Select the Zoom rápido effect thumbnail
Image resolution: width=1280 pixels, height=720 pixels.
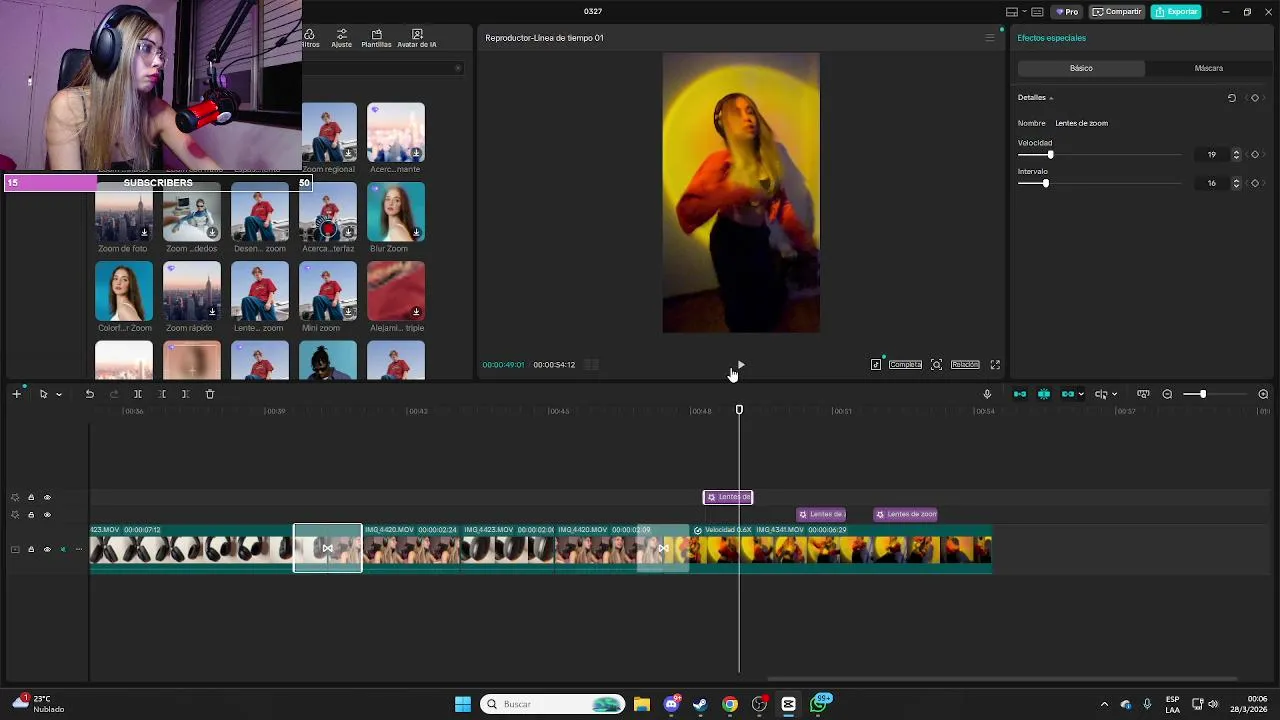[x=192, y=291]
